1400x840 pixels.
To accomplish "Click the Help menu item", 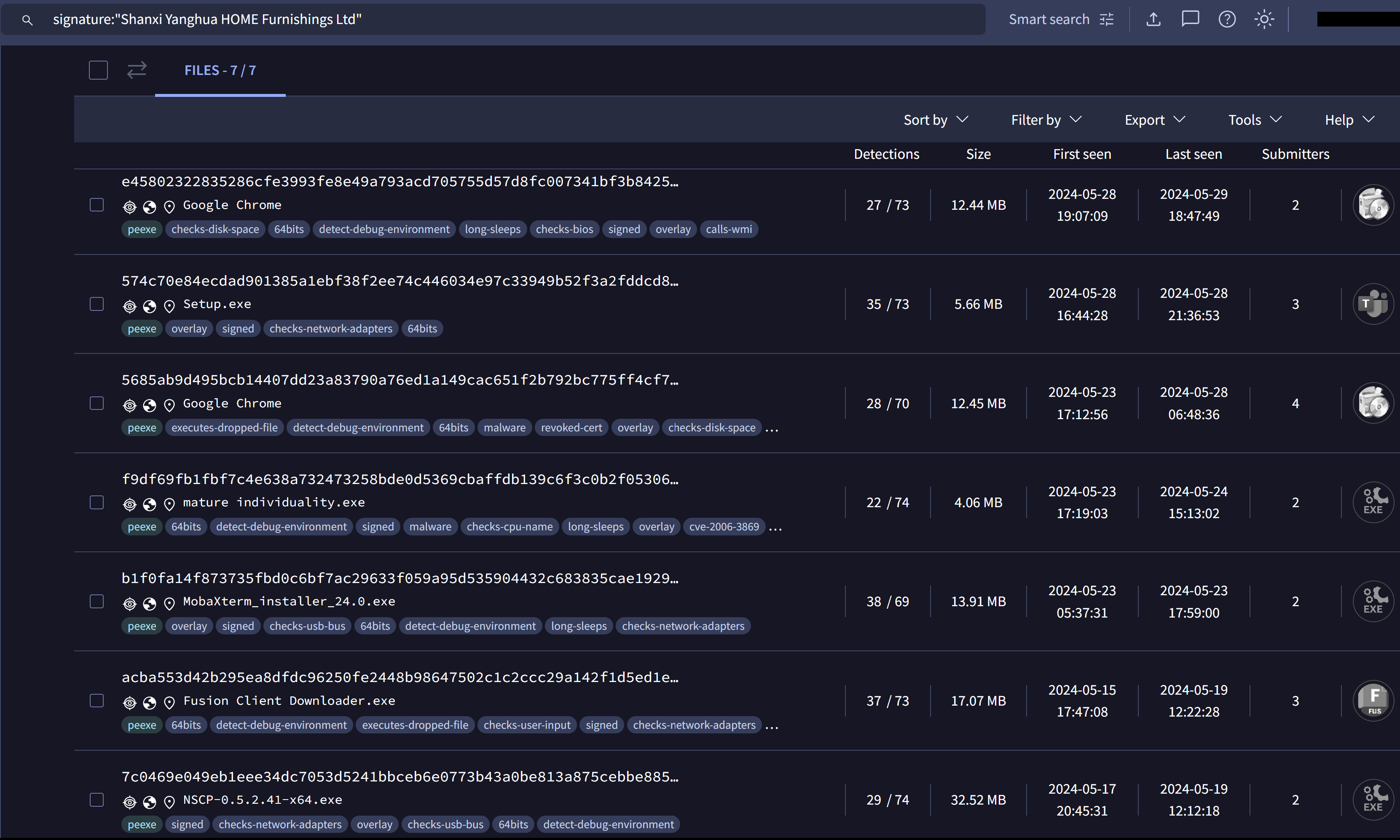I will (x=1350, y=119).
